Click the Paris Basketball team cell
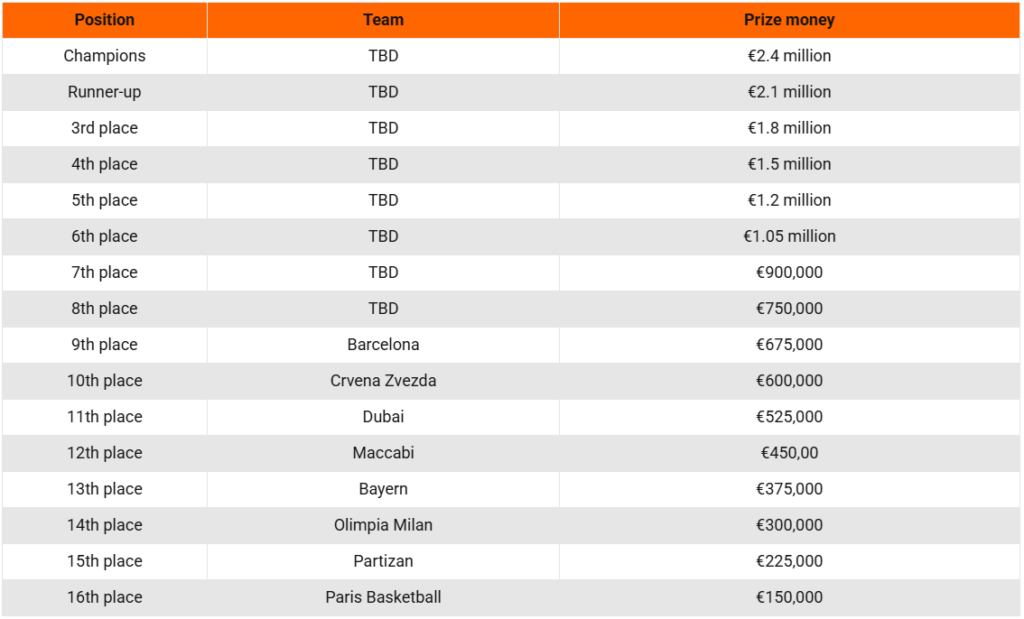The image size is (1024, 619). coord(383,597)
